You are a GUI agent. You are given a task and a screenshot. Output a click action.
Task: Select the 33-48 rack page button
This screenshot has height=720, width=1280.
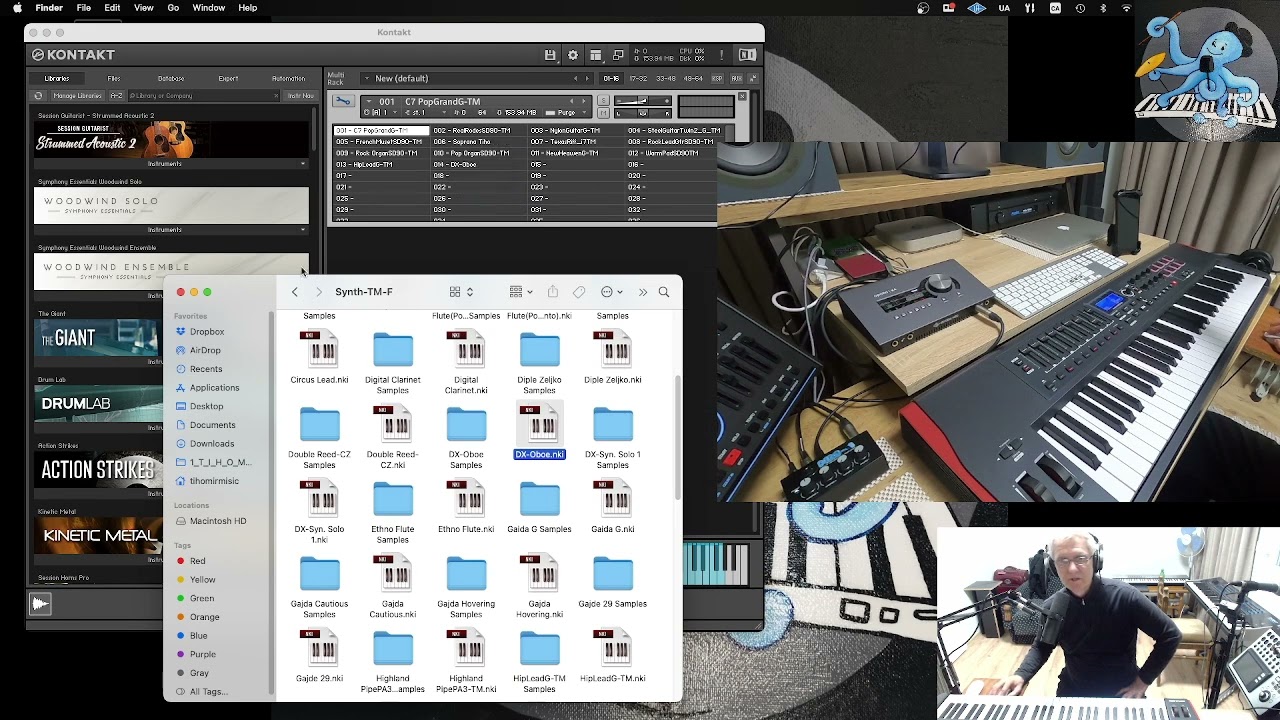665,78
